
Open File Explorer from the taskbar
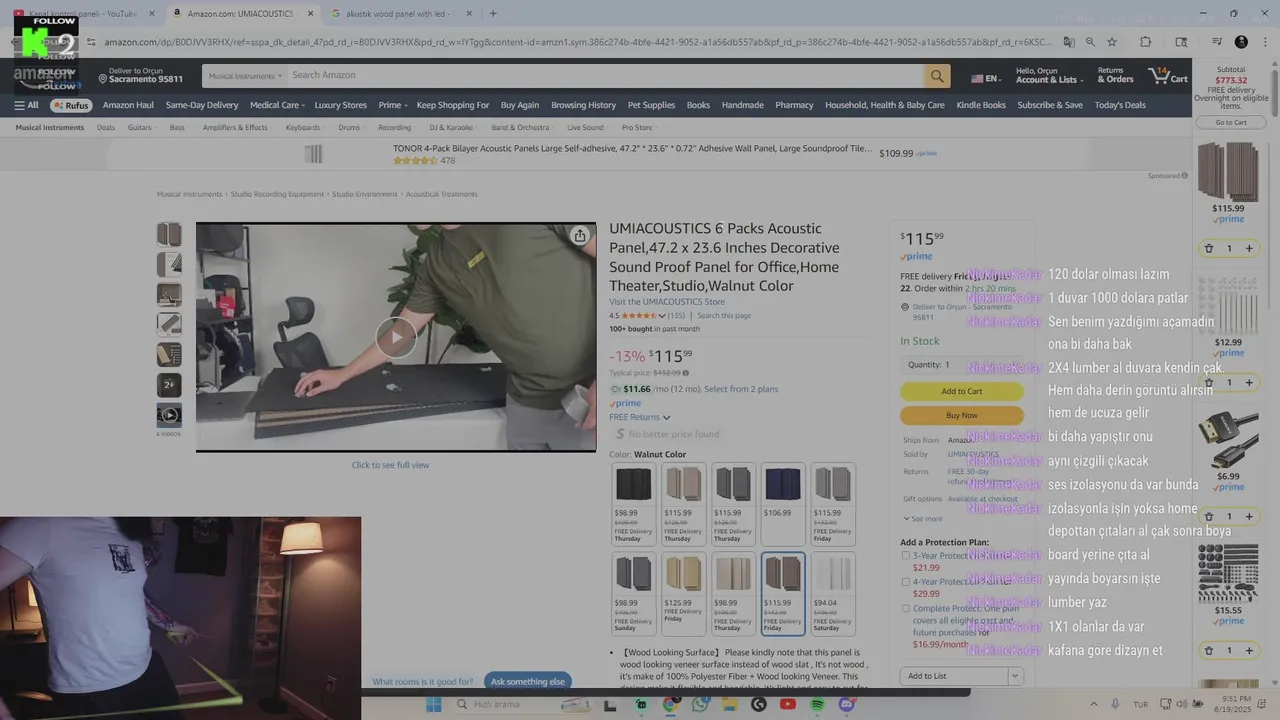[729, 705]
